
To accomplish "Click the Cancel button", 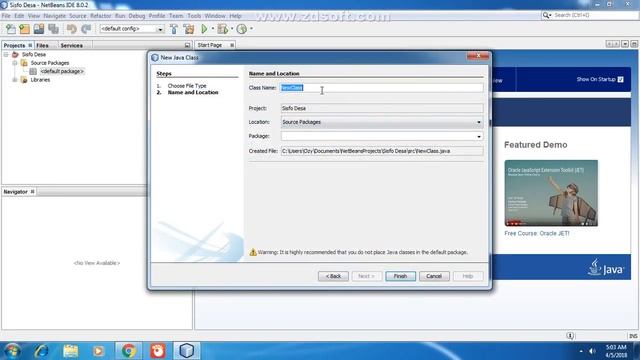I will (434, 276).
